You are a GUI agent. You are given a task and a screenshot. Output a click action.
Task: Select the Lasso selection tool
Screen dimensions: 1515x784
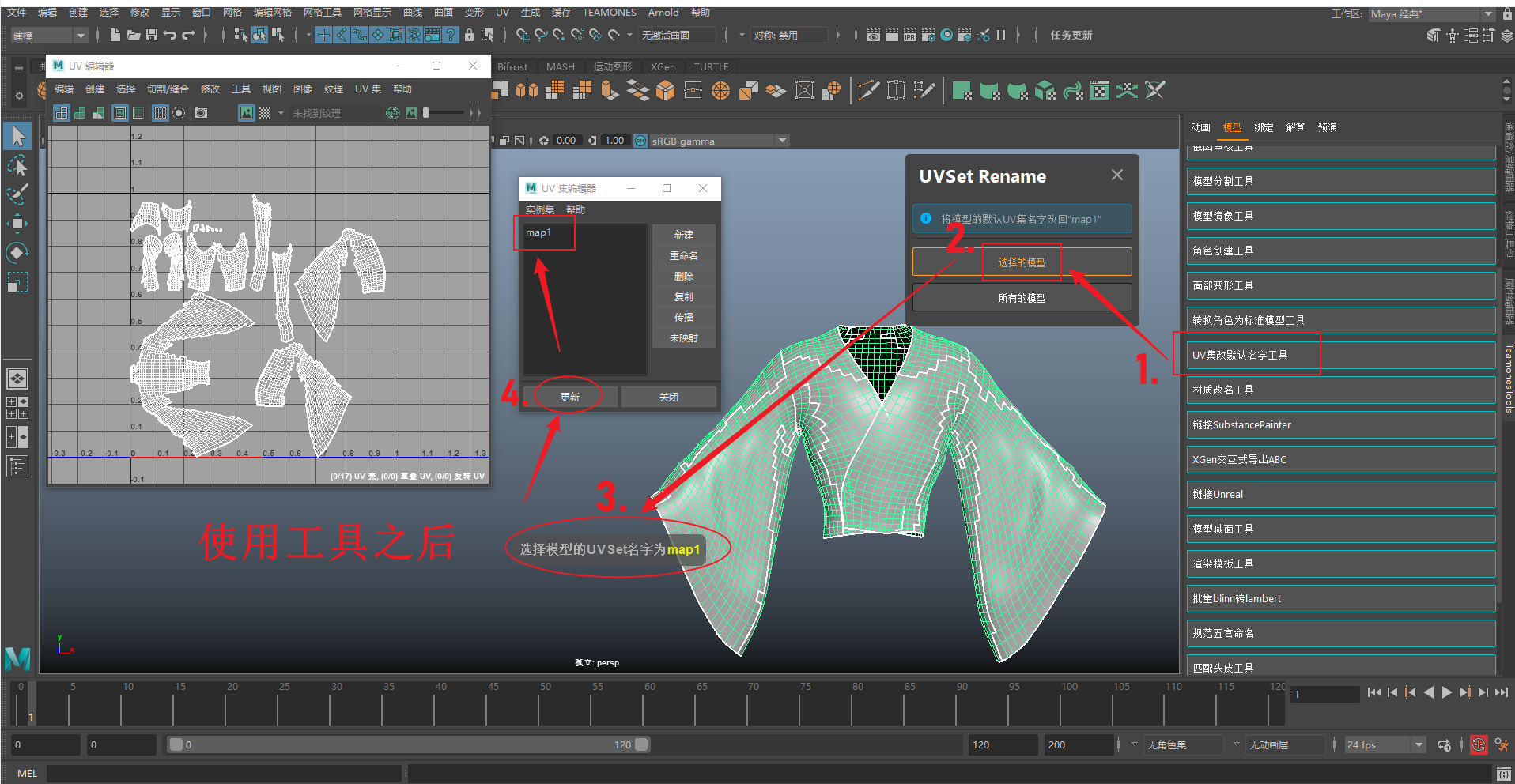pyautogui.click(x=17, y=166)
